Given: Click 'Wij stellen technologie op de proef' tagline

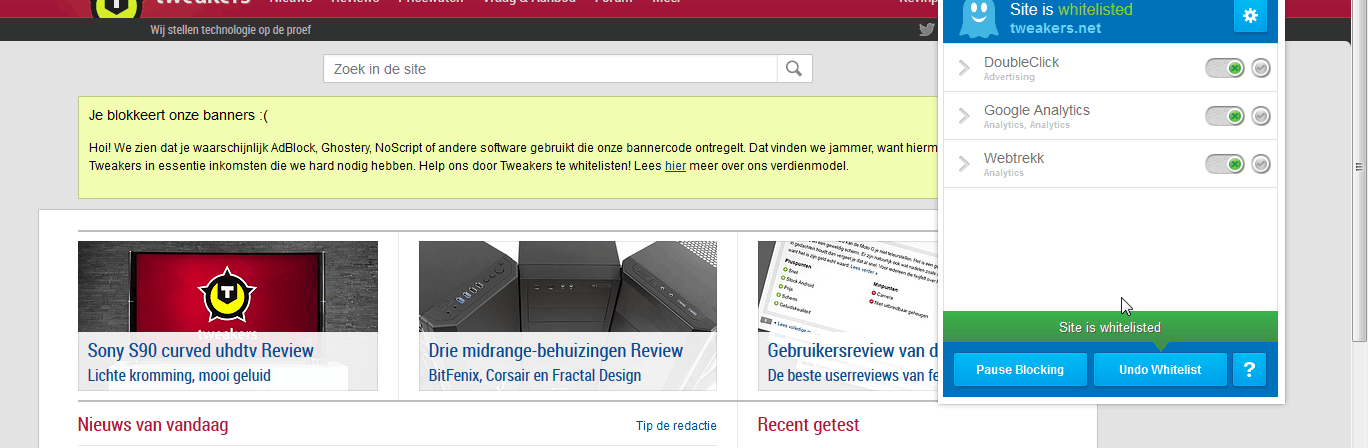Looking at the screenshot, I should pos(231,30).
